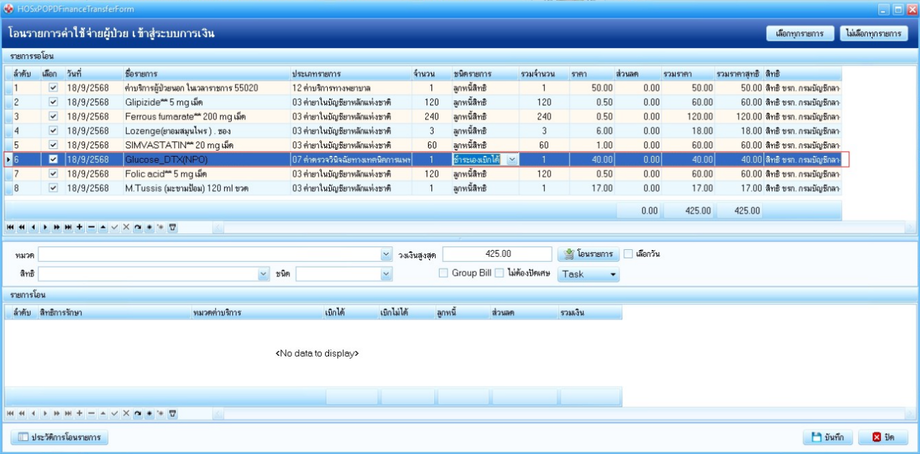Click the โอนรายการ transfer button

point(588,254)
